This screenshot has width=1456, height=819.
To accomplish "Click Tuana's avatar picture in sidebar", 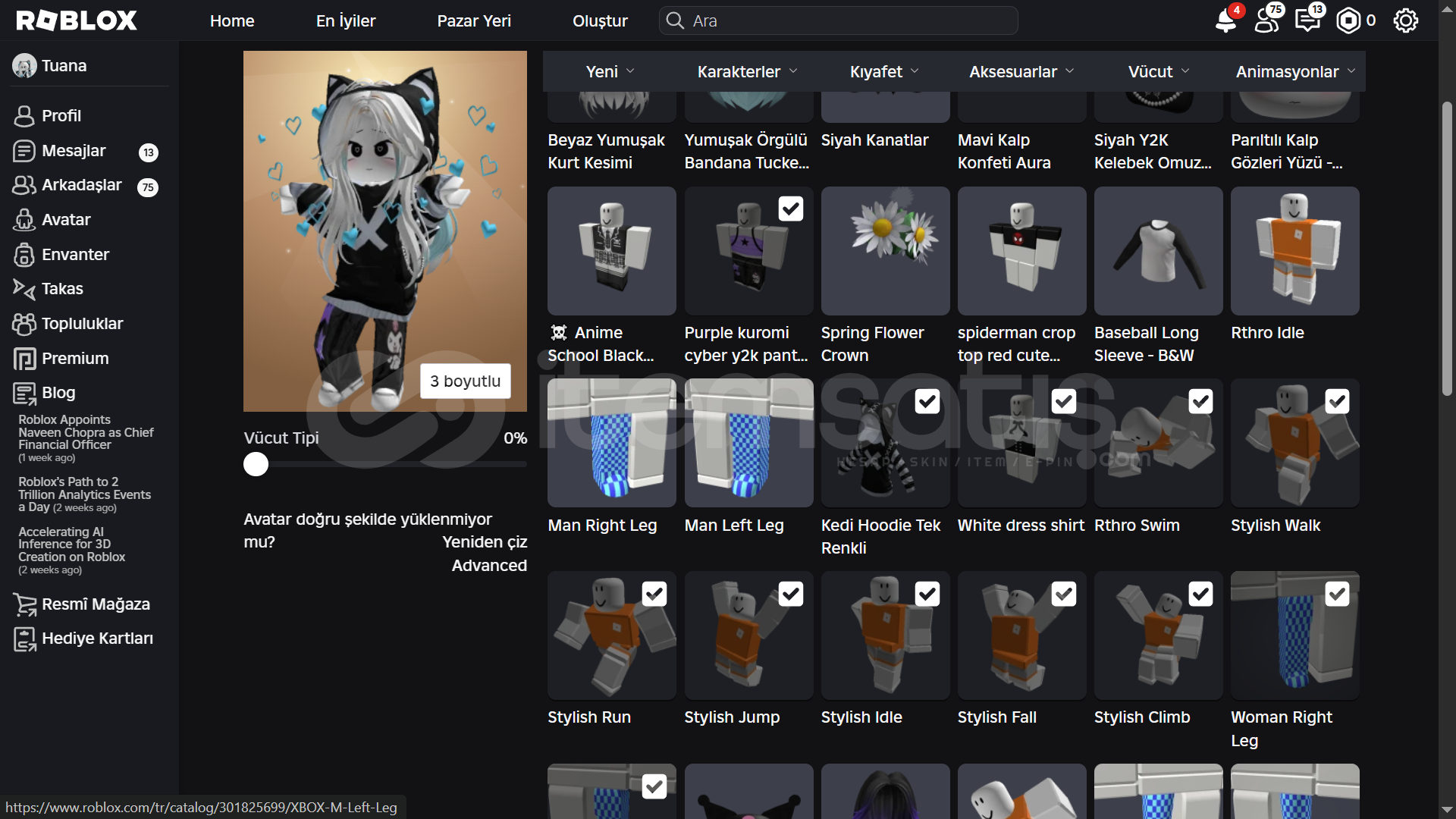I will (x=24, y=66).
